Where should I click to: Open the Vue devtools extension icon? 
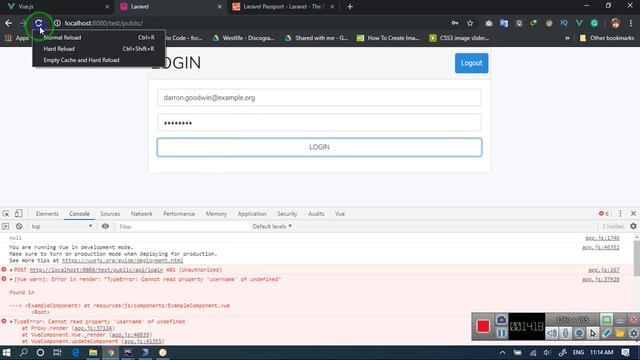coord(579,23)
